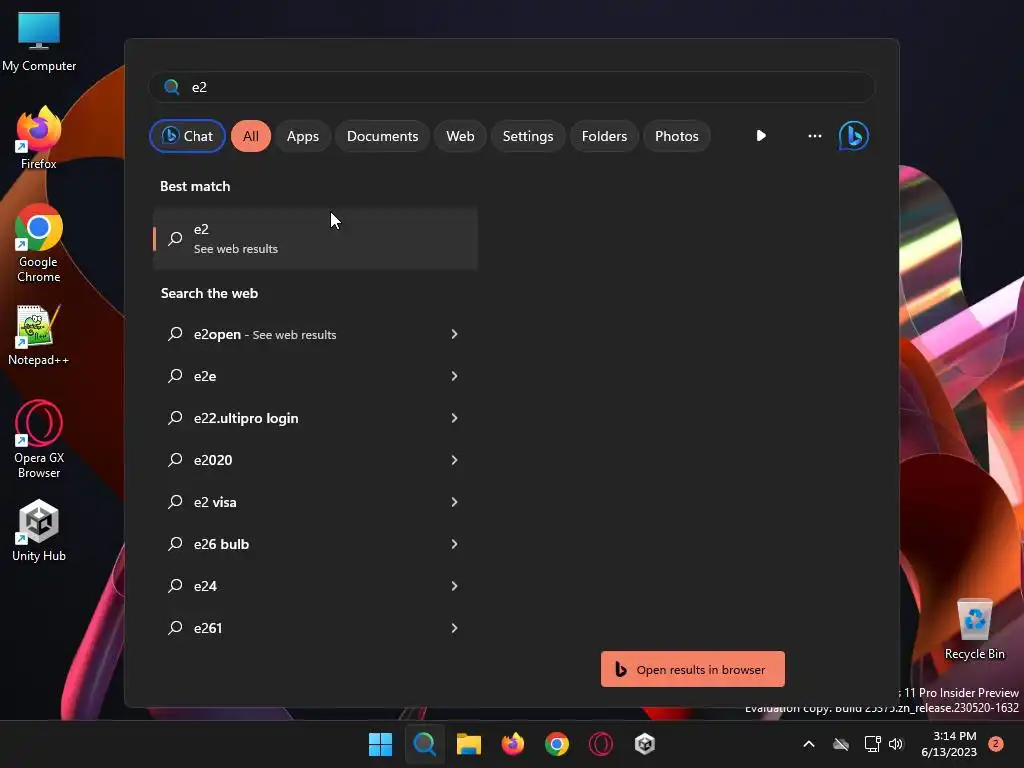Image resolution: width=1024 pixels, height=768 pixels.
Task: Select the Documents filter tab
Action: click(383, 136)
